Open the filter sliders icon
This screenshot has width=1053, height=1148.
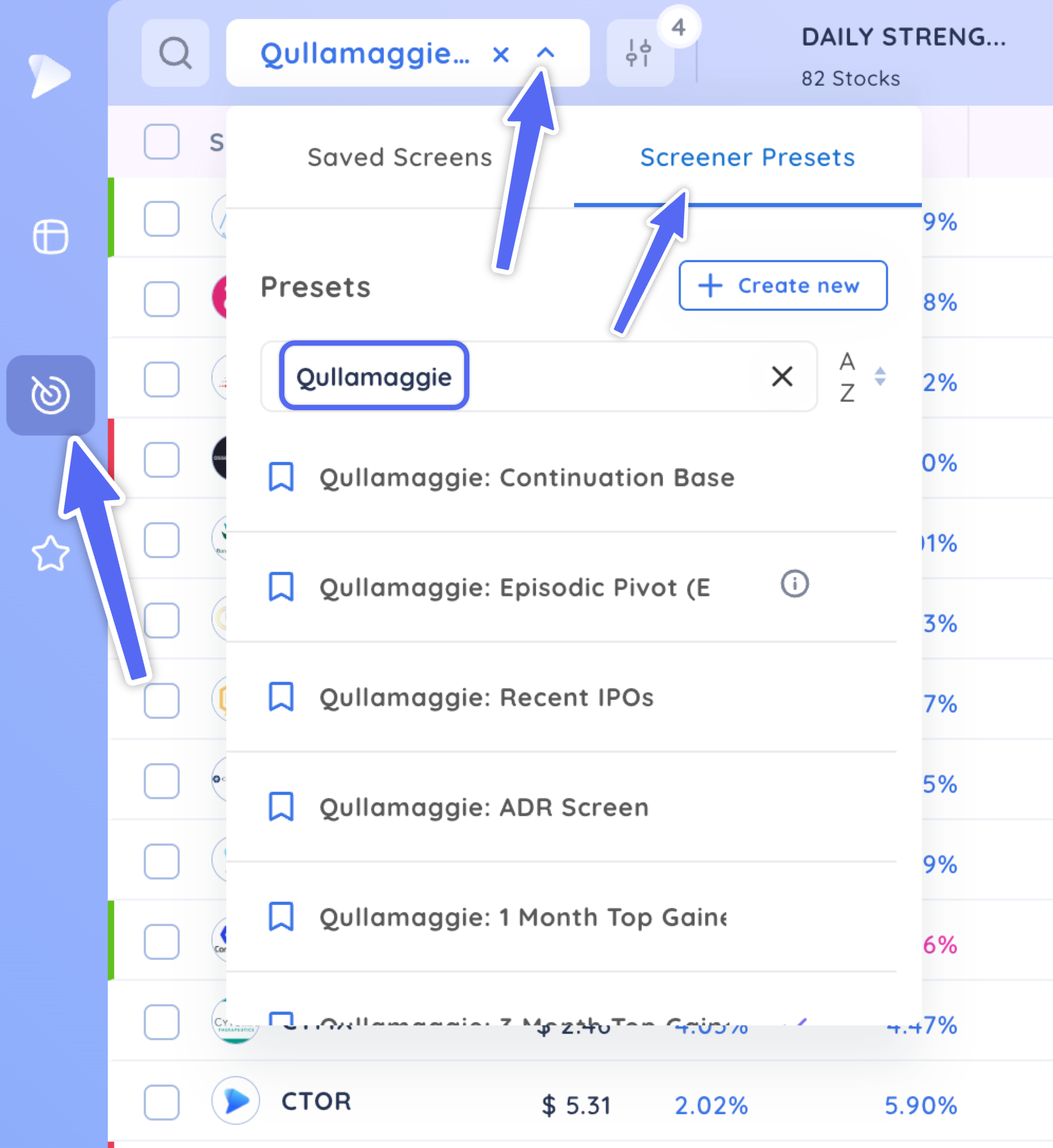point(640,53)
